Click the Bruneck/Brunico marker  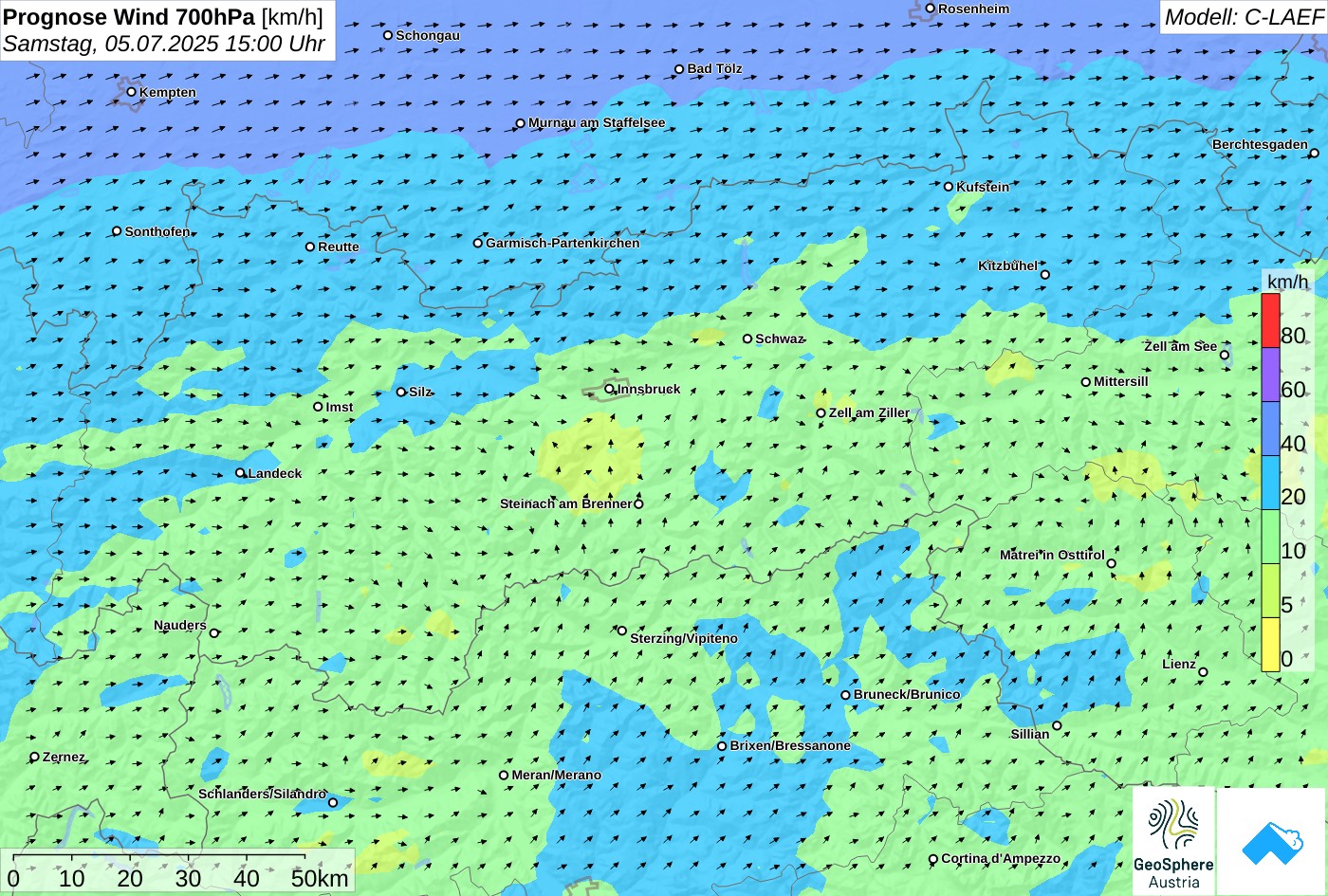point(846,695)
